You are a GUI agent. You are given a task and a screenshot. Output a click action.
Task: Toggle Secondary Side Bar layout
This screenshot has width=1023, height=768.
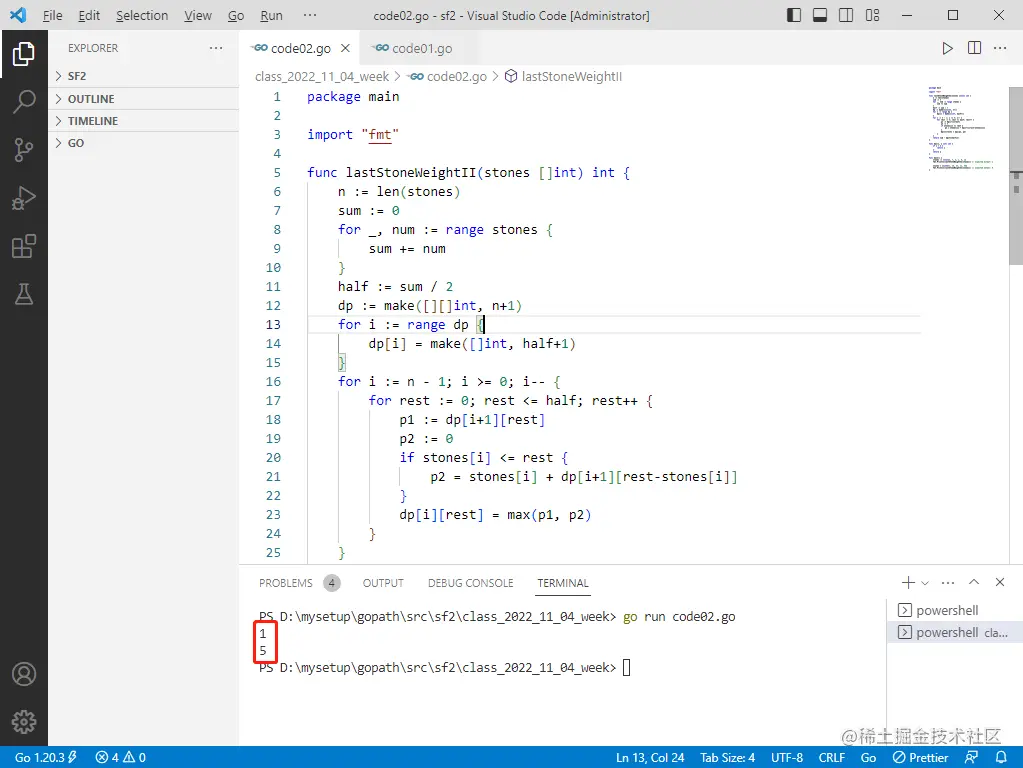846,15
